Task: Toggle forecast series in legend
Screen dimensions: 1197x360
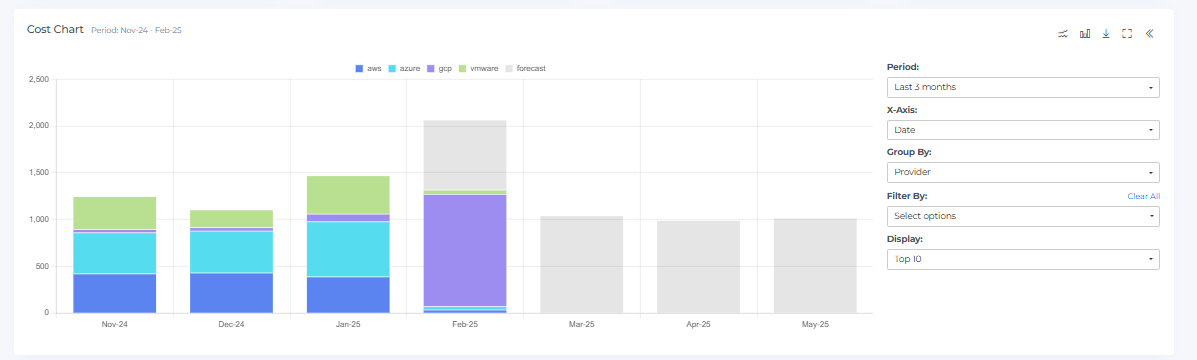Action: 525,69
